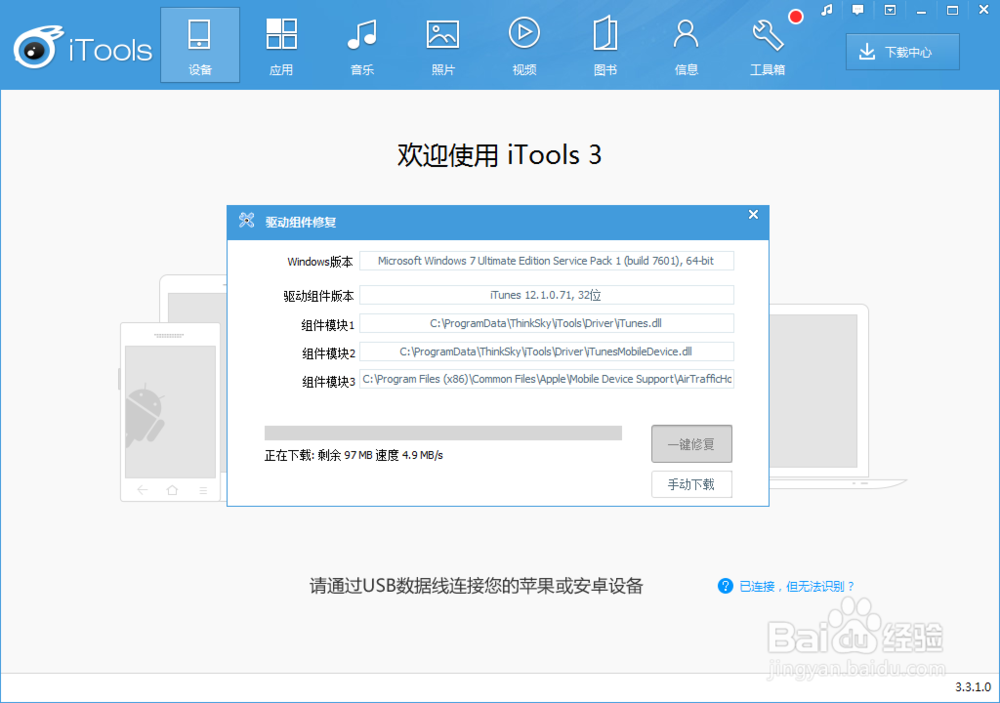The height and width of the screenshot is (703, 1000).
Task: Click the 驱动组件版本 iTunes version field
Action: pos(547,295)
